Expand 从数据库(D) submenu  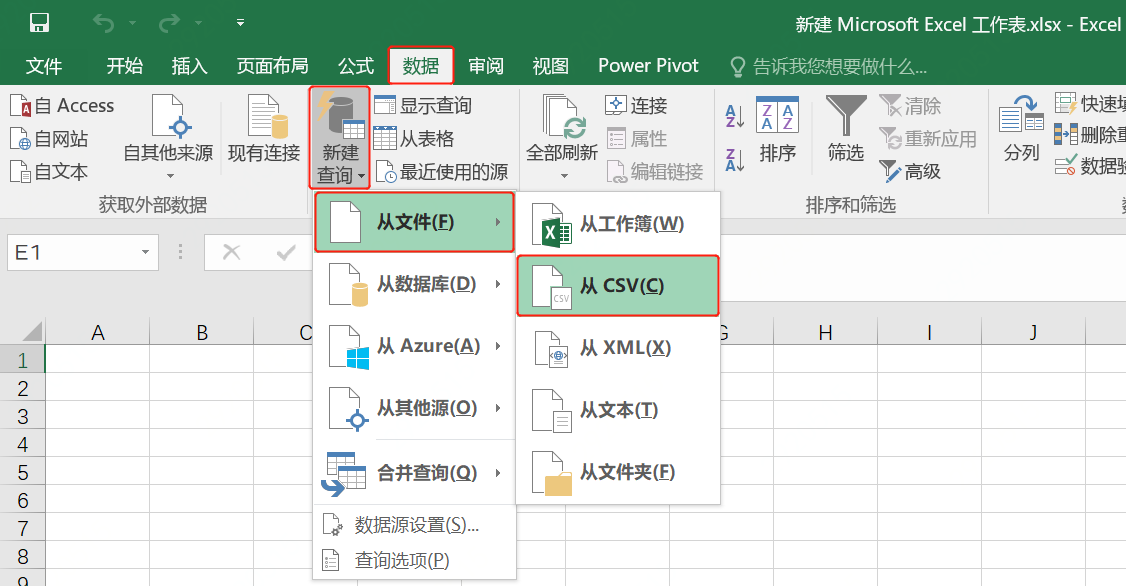click(414, 284)
